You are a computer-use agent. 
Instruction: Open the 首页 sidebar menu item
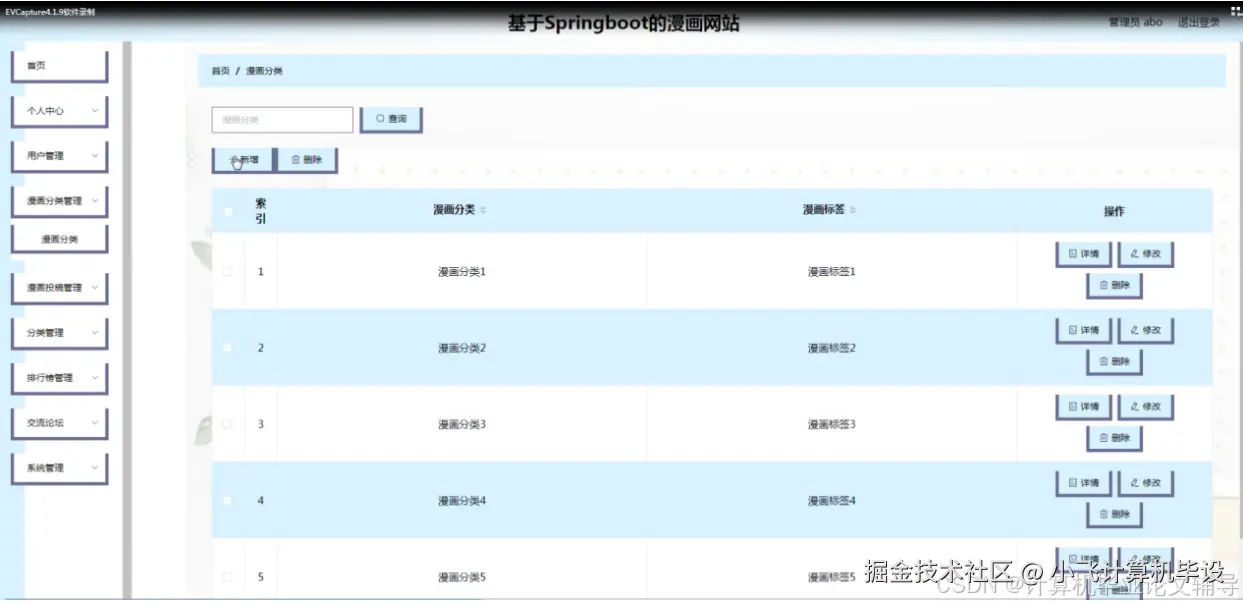coord(58,66)
